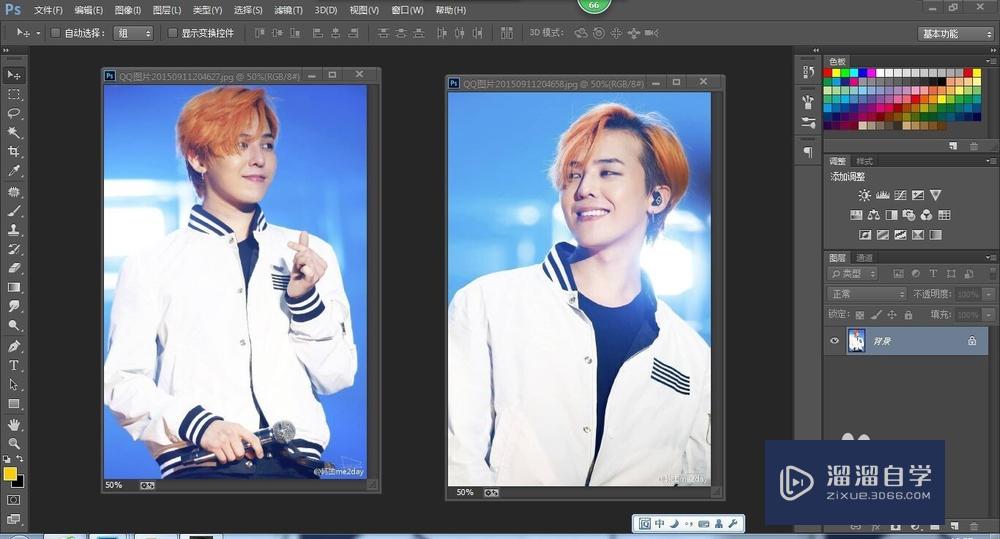Pick the first red swatch in 色板
1000x539 pixels.
tap(828, 73)
